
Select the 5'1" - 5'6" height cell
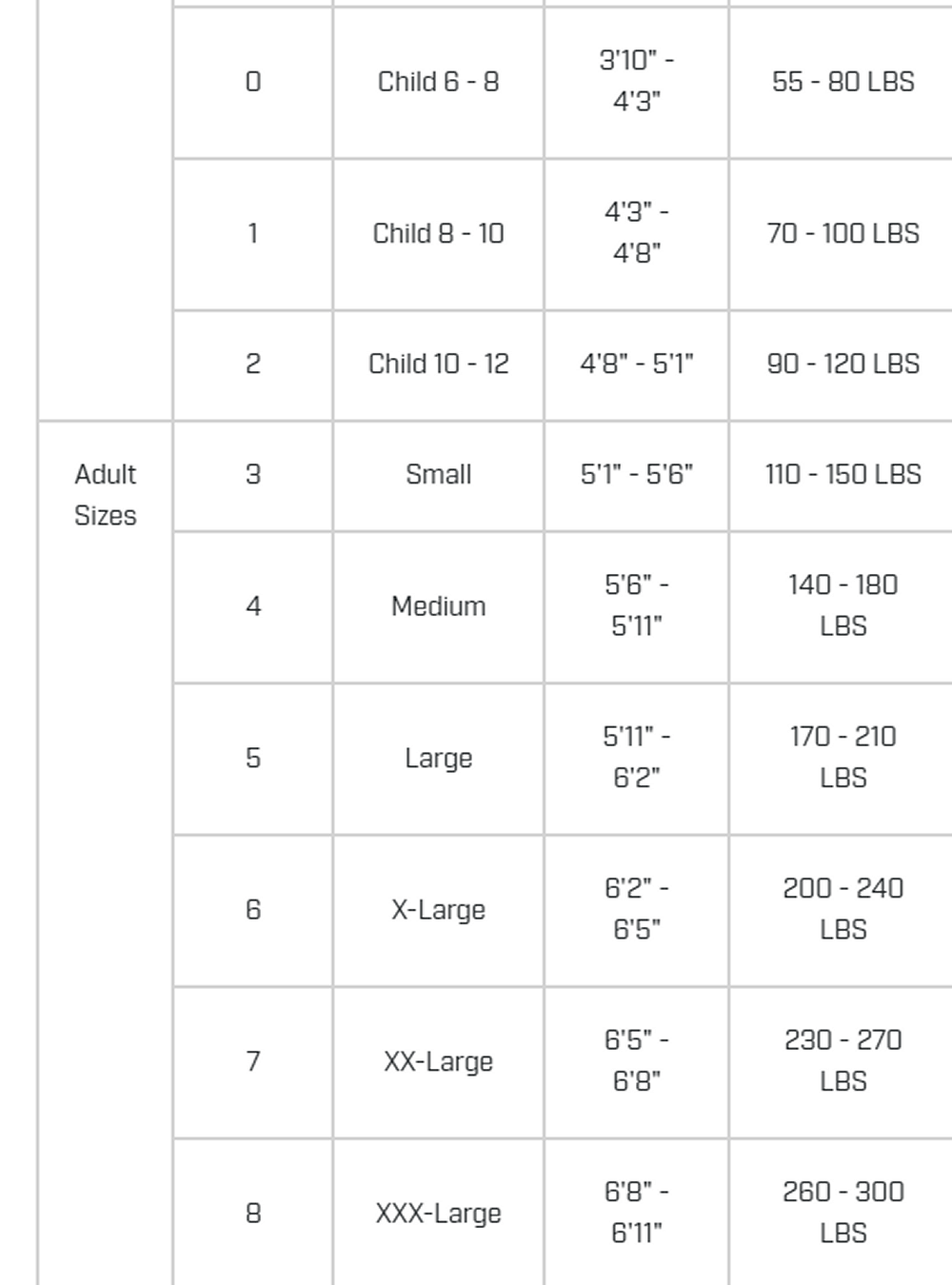[x=636, y=474]
